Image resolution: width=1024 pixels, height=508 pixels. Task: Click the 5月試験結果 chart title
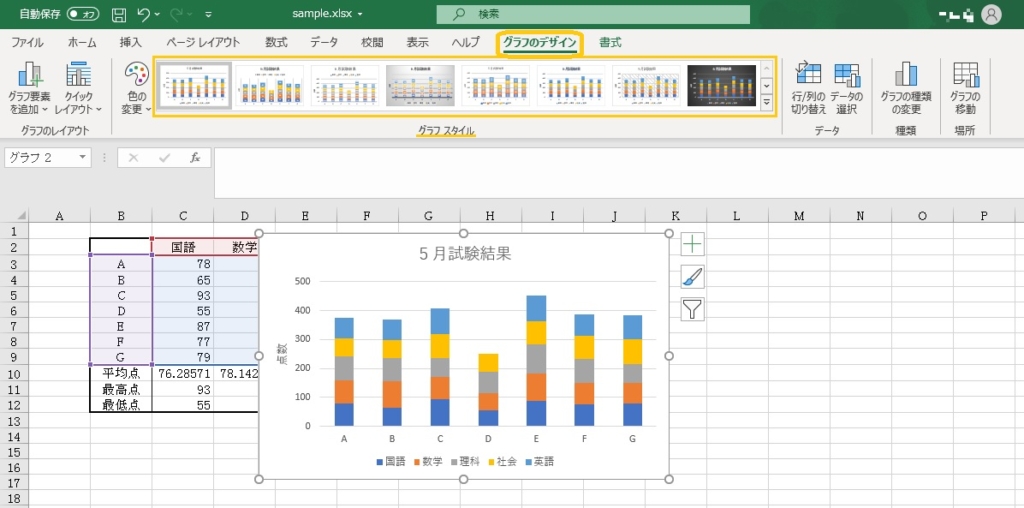[x=464, y=254]
